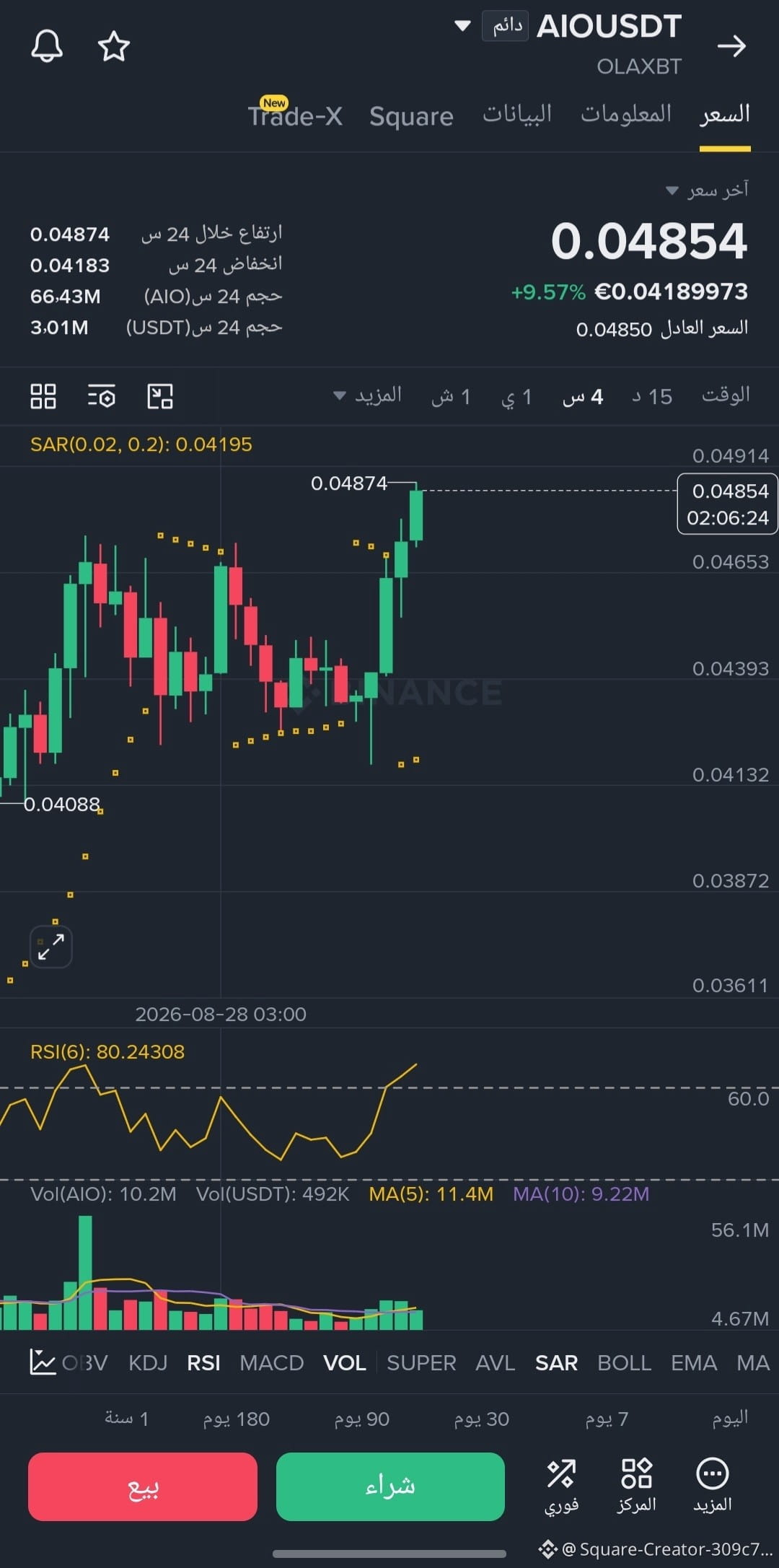
Task: Select the 1 ش monthly interval
Action: [x=451, y=396]
